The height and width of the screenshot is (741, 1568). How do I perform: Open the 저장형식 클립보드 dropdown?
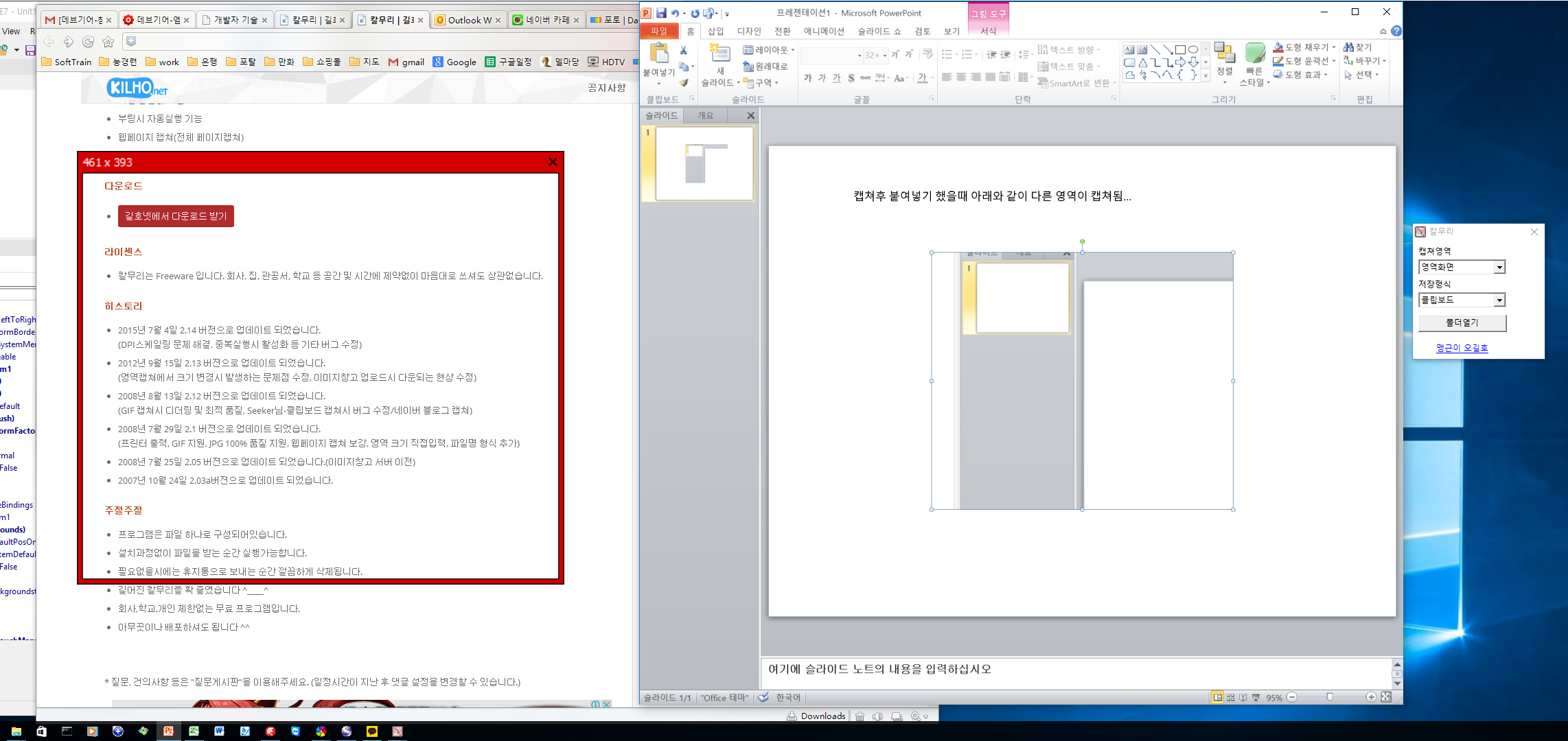[x=1499, y=300]
